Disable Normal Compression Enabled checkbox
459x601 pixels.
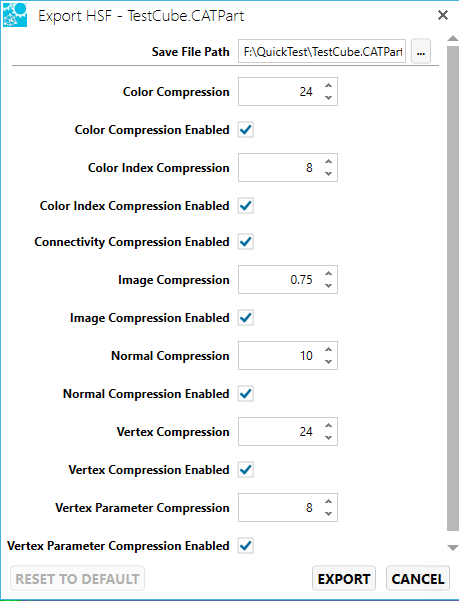point(246,394)
